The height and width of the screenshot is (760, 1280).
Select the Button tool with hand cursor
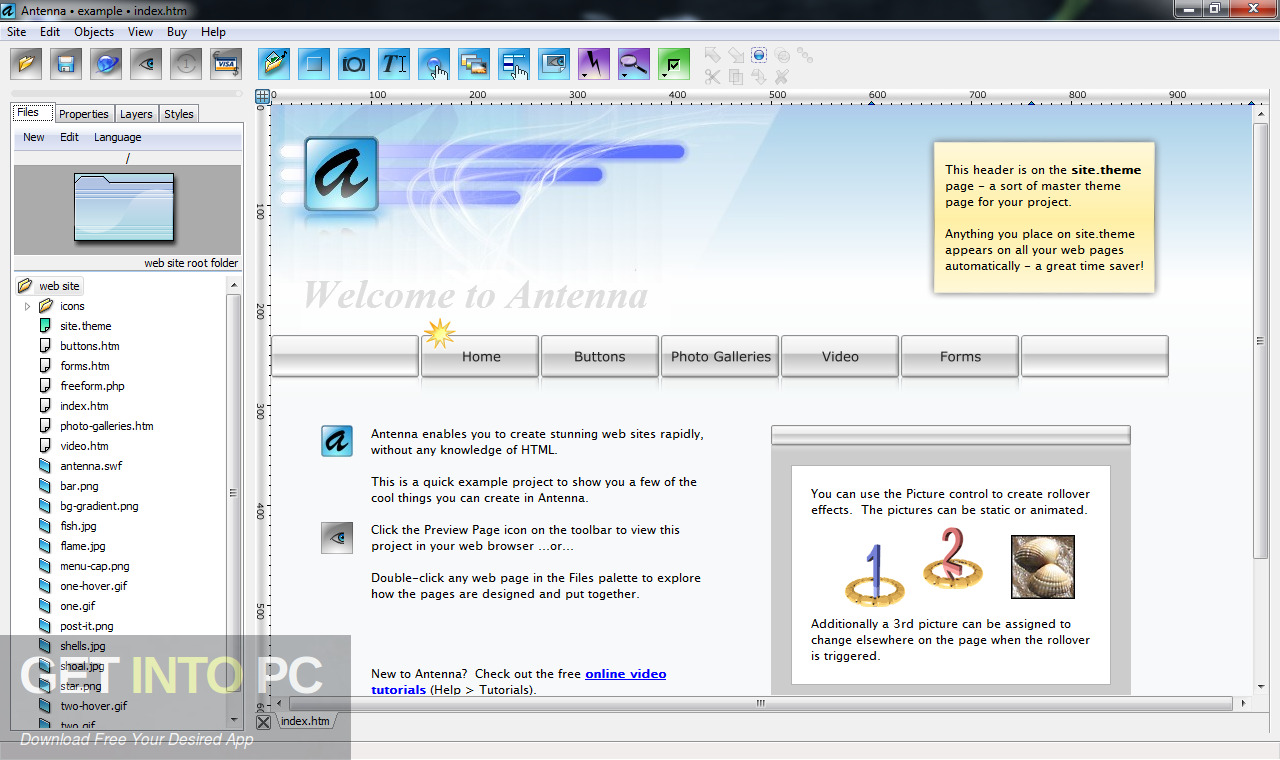tap(434, 64)
